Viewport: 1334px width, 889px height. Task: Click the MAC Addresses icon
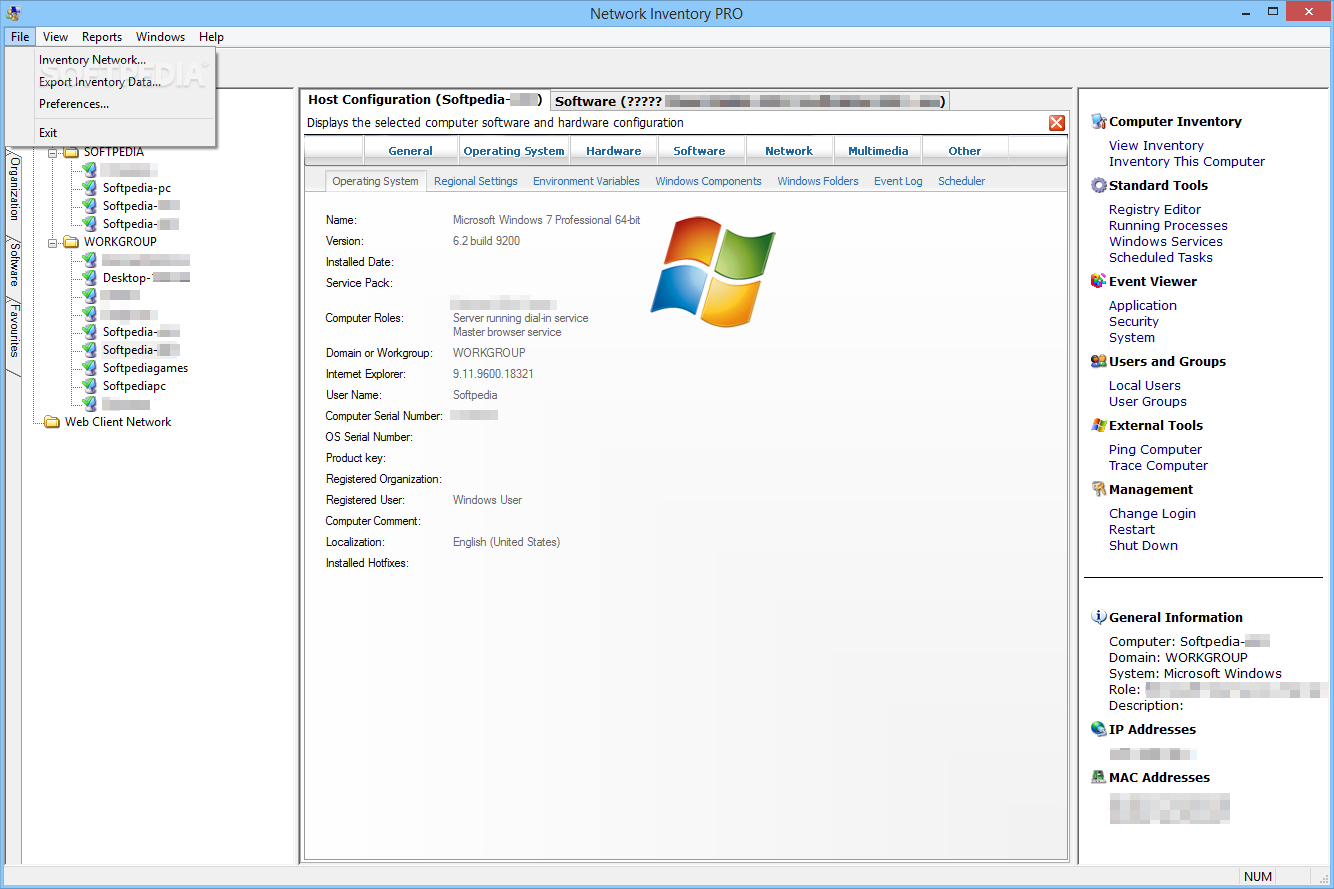1099,777
